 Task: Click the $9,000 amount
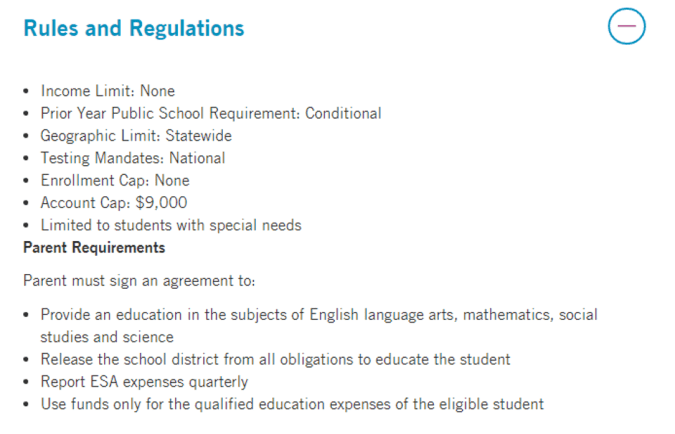(x=160, y=203)
